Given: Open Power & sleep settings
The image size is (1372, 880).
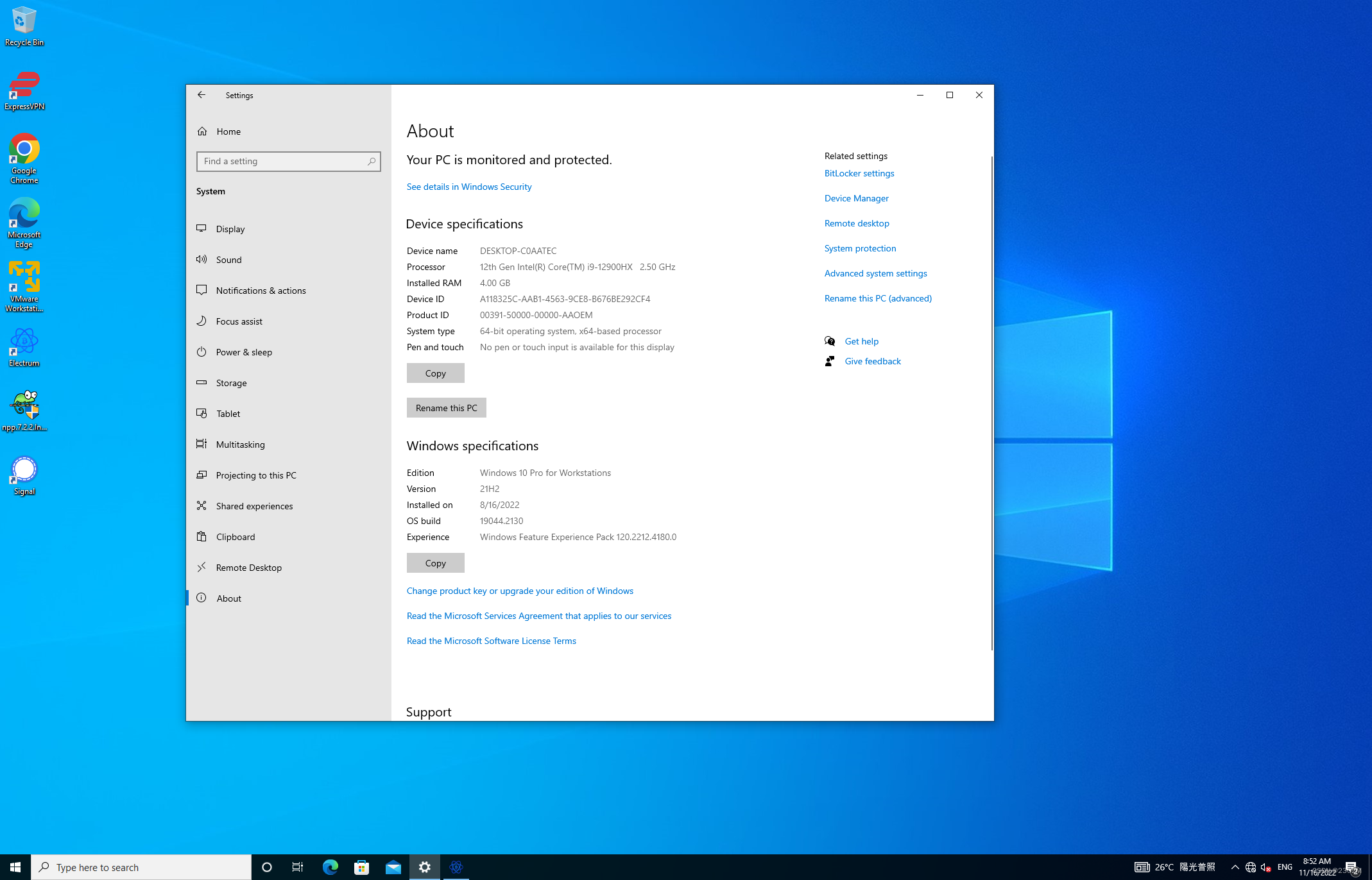Looking at the screenshot, I should point(244,352).
